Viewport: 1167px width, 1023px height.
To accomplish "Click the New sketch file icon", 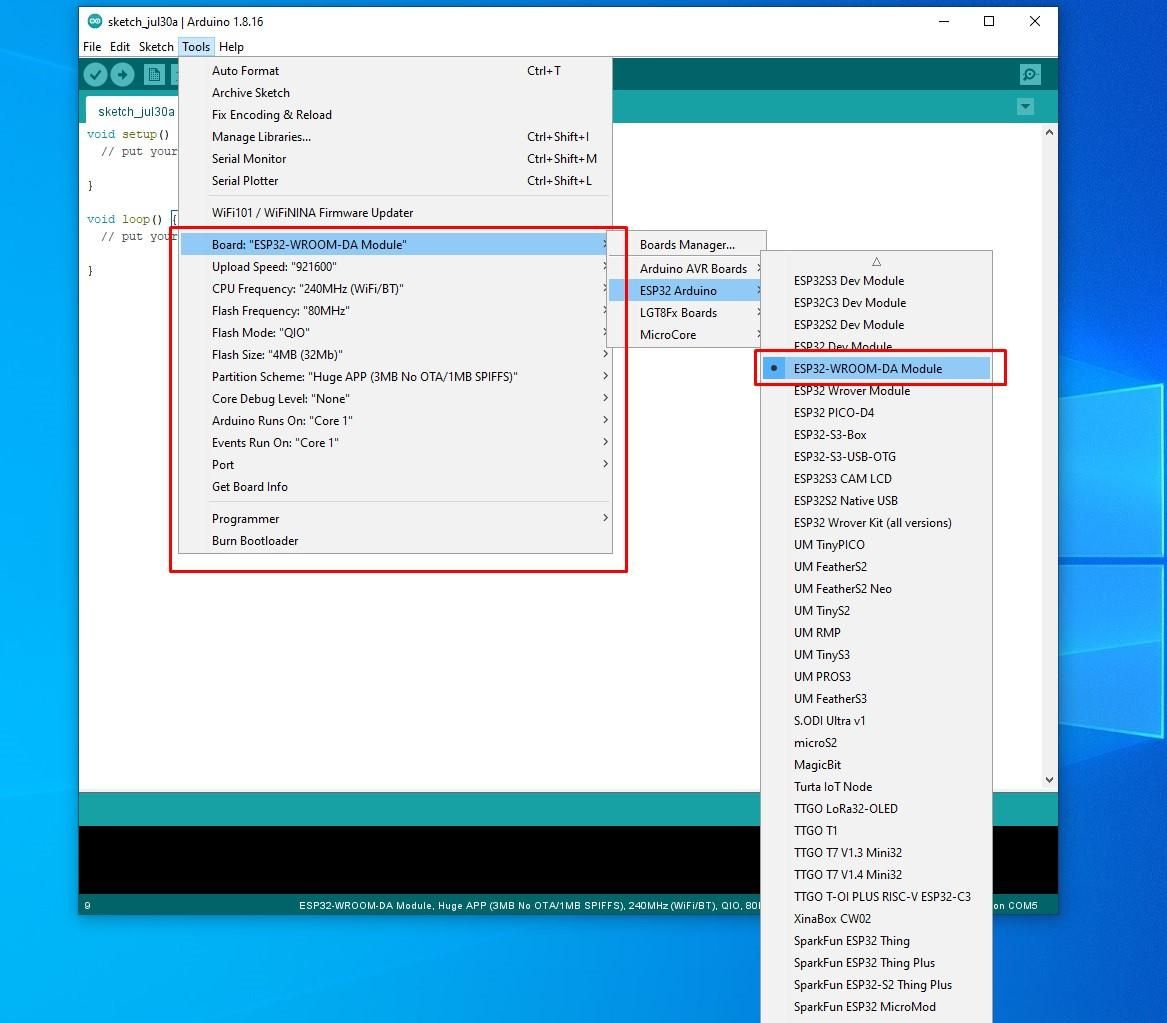I will 154,74.
